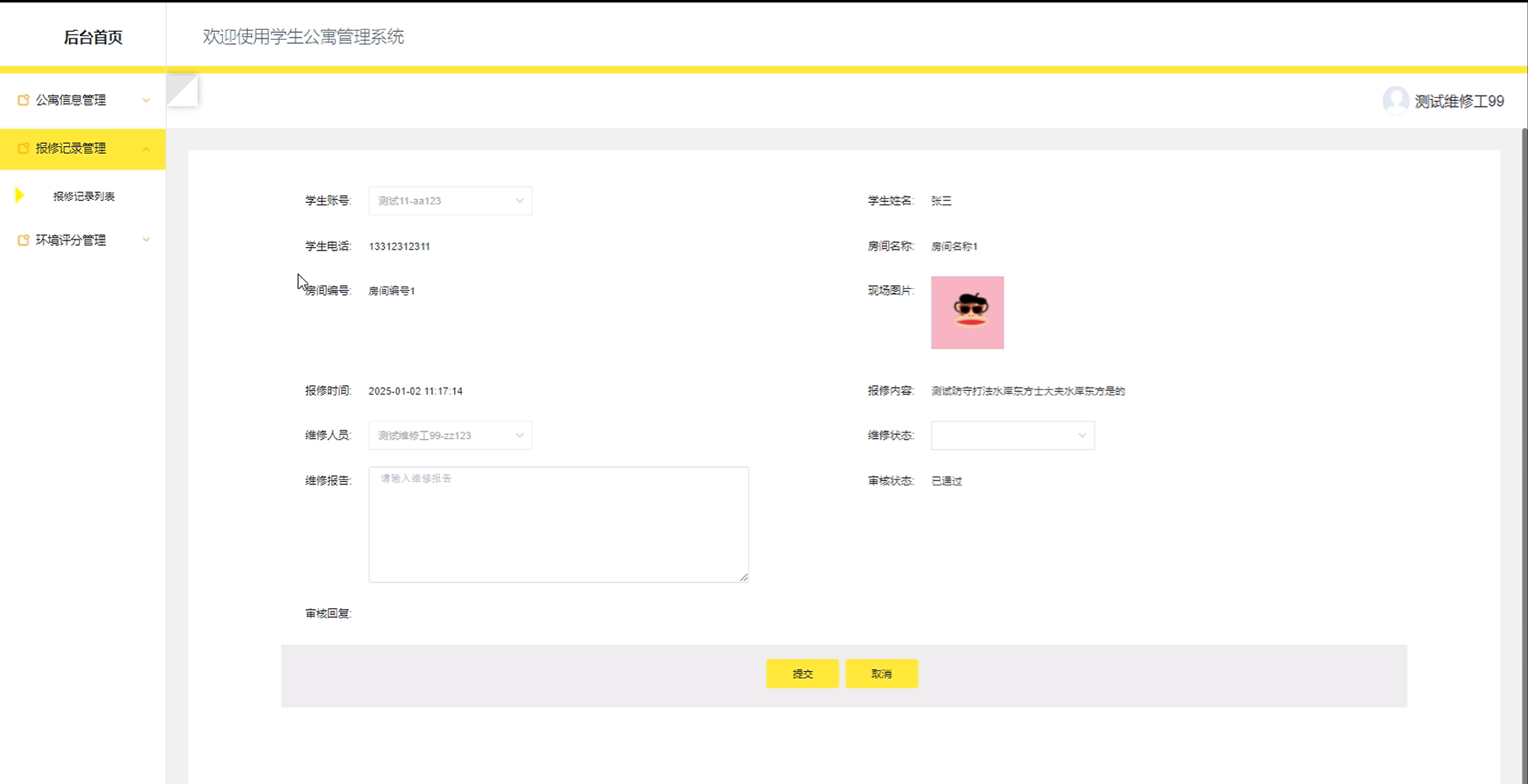
Task: Click the user avatar icon
Action: [1395, 101]
